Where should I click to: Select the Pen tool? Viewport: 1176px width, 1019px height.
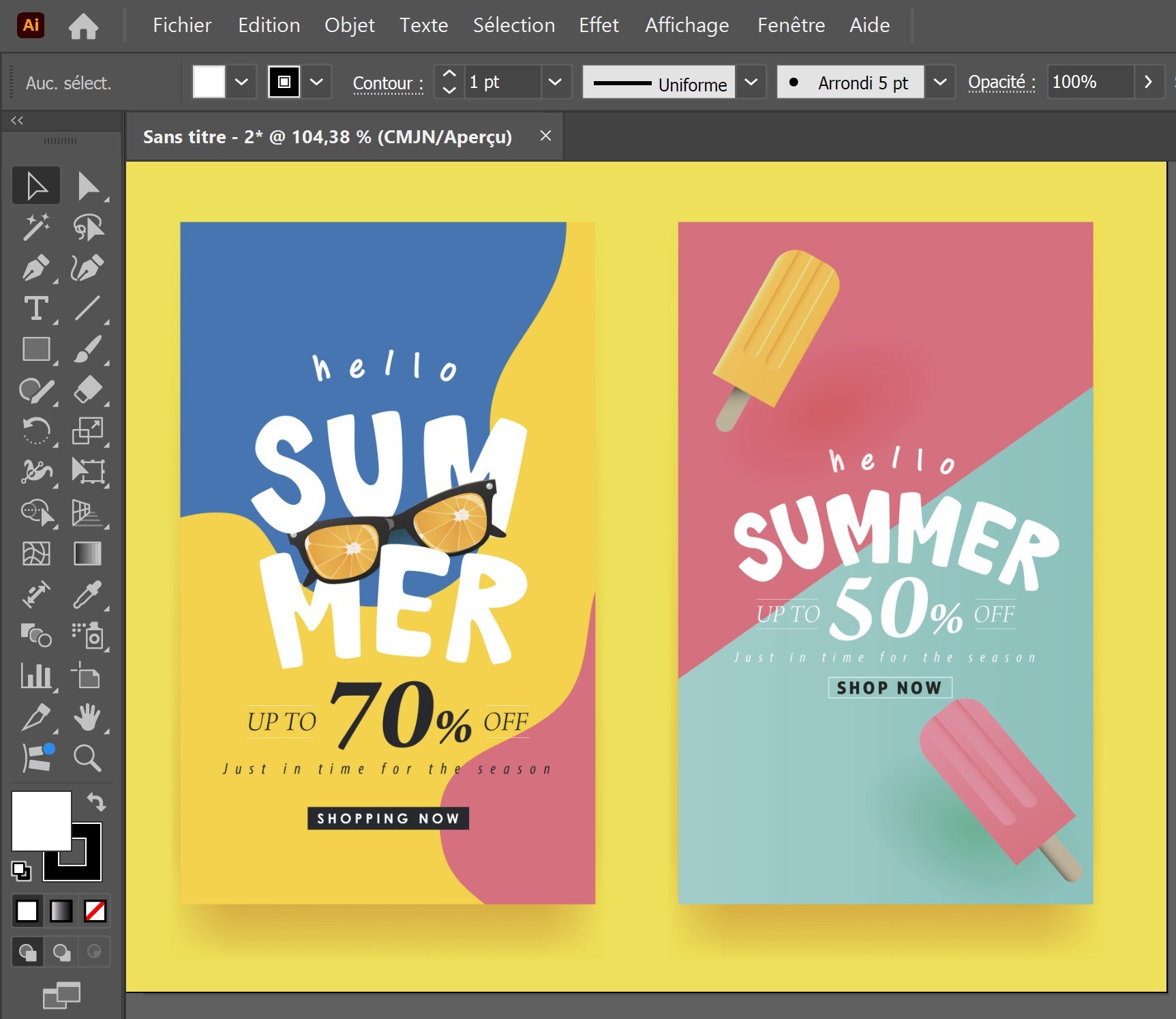36,267
